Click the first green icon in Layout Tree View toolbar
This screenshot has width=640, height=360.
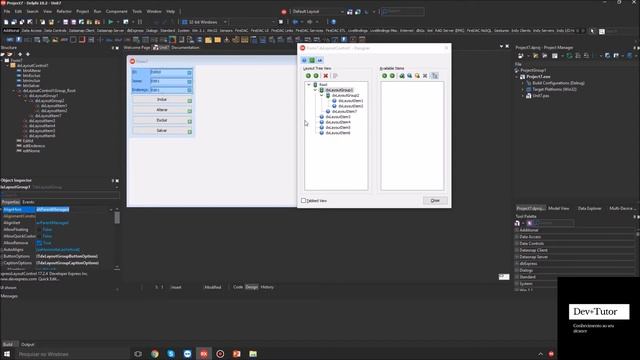(308, 76)
